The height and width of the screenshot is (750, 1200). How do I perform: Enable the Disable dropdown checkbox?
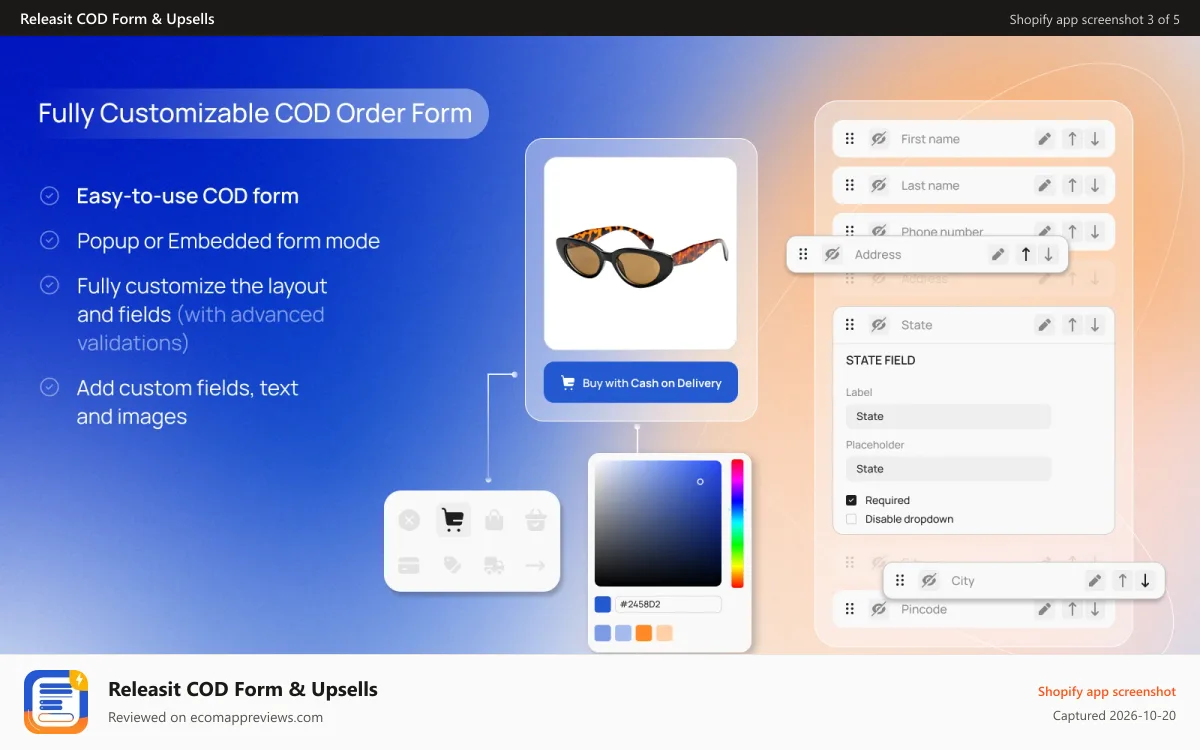[x=851, y=519]
